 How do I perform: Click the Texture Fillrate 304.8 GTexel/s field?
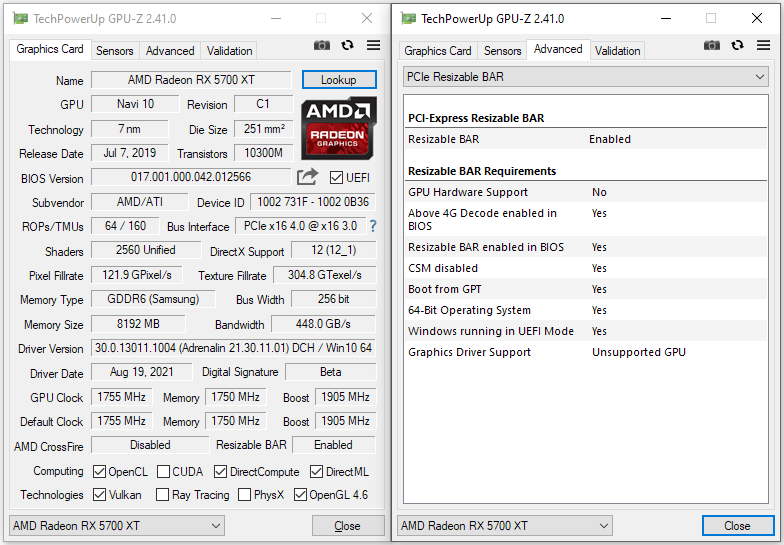324,275
